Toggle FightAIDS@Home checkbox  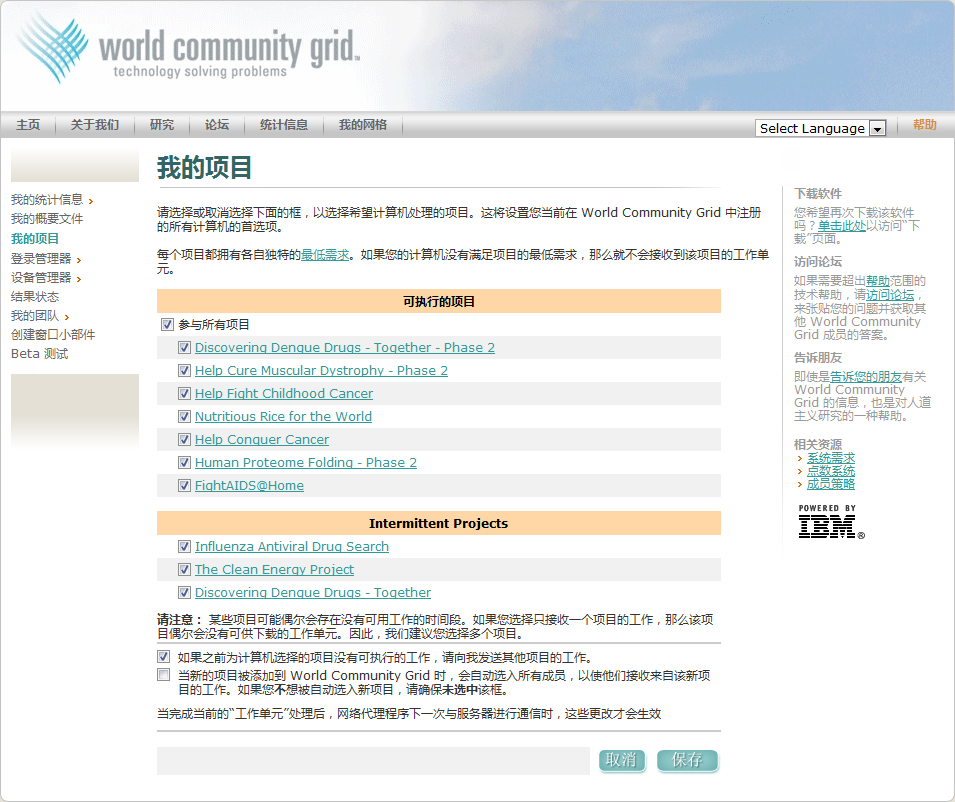pyautogui.click(x=184, y=486)
